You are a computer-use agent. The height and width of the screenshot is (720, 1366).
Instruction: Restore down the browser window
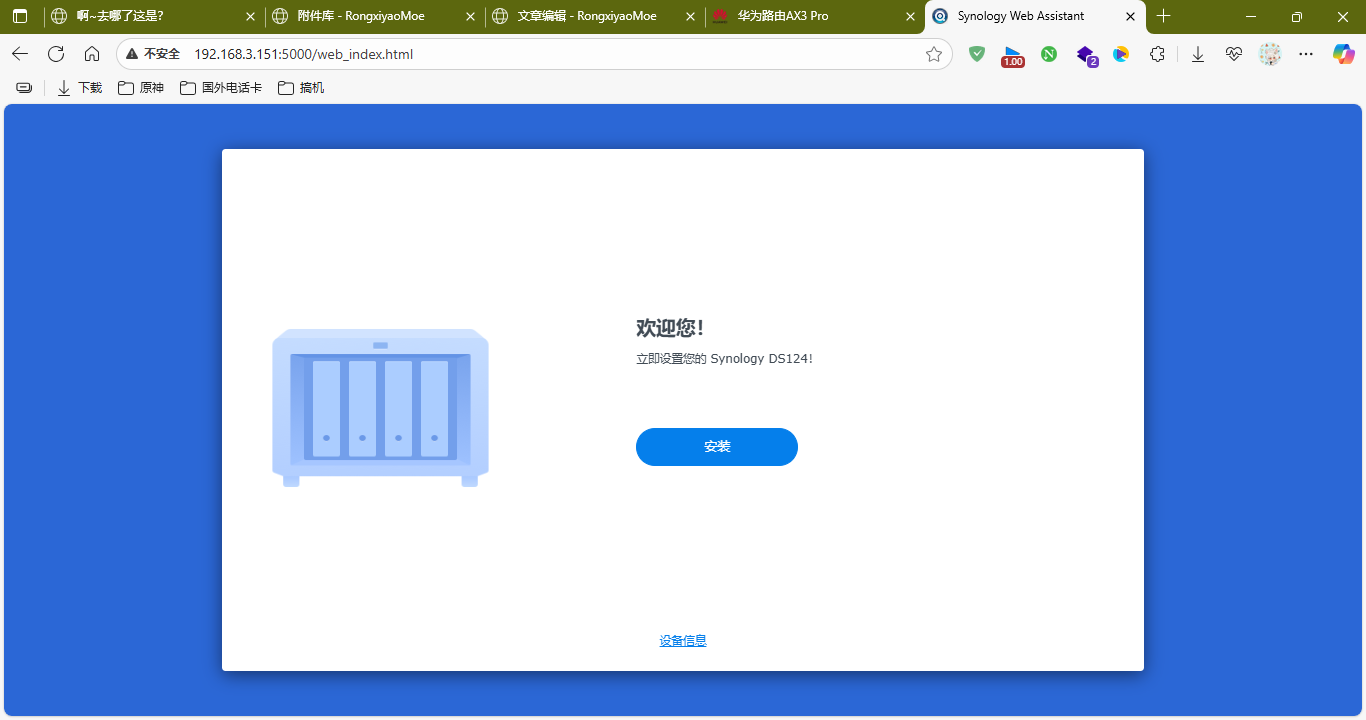coord(1297,16)
